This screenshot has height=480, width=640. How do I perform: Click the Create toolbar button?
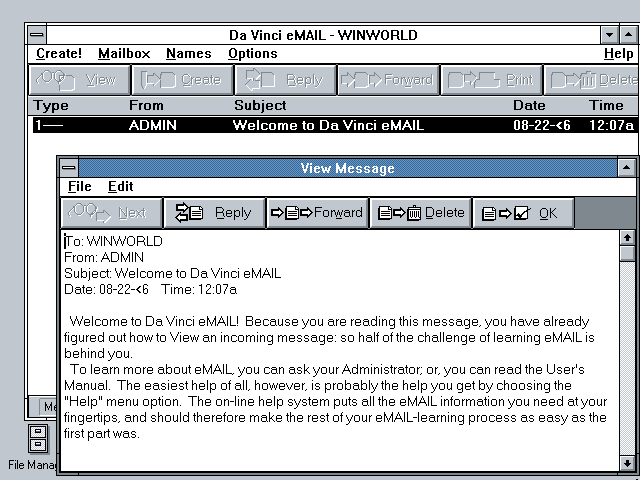click(182, 80)
